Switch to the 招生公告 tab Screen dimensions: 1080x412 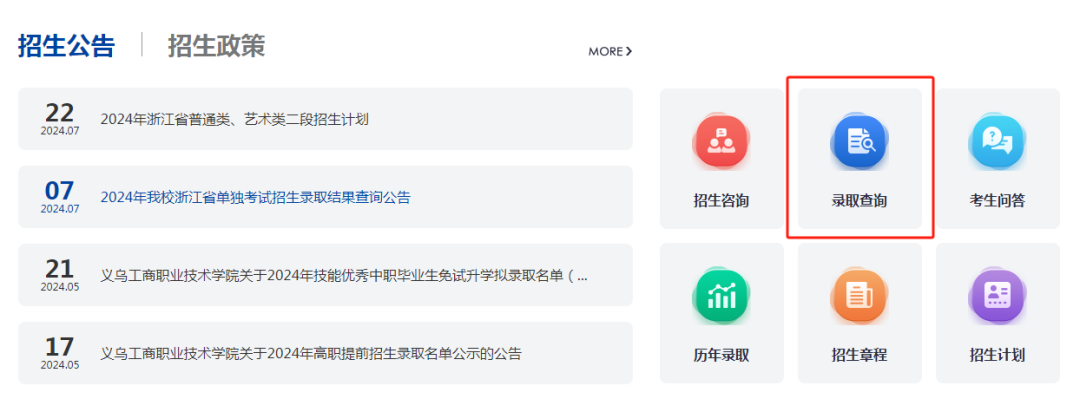coord(66,46)
